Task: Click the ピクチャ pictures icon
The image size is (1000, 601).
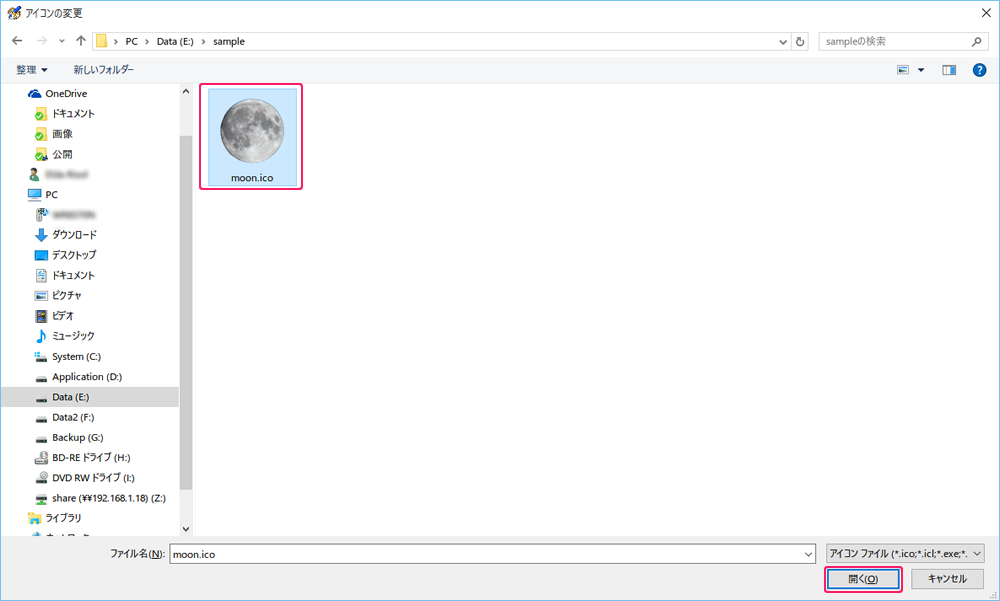Action: [41, 295]
